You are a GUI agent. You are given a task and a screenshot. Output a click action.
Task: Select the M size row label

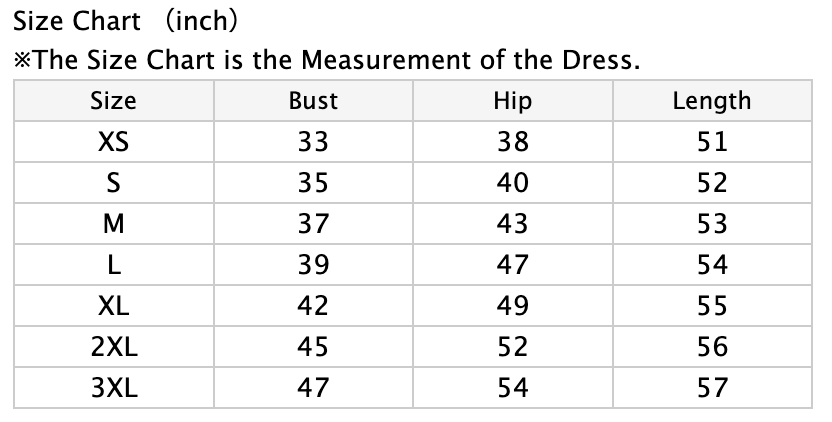click(x=113, y=224)
